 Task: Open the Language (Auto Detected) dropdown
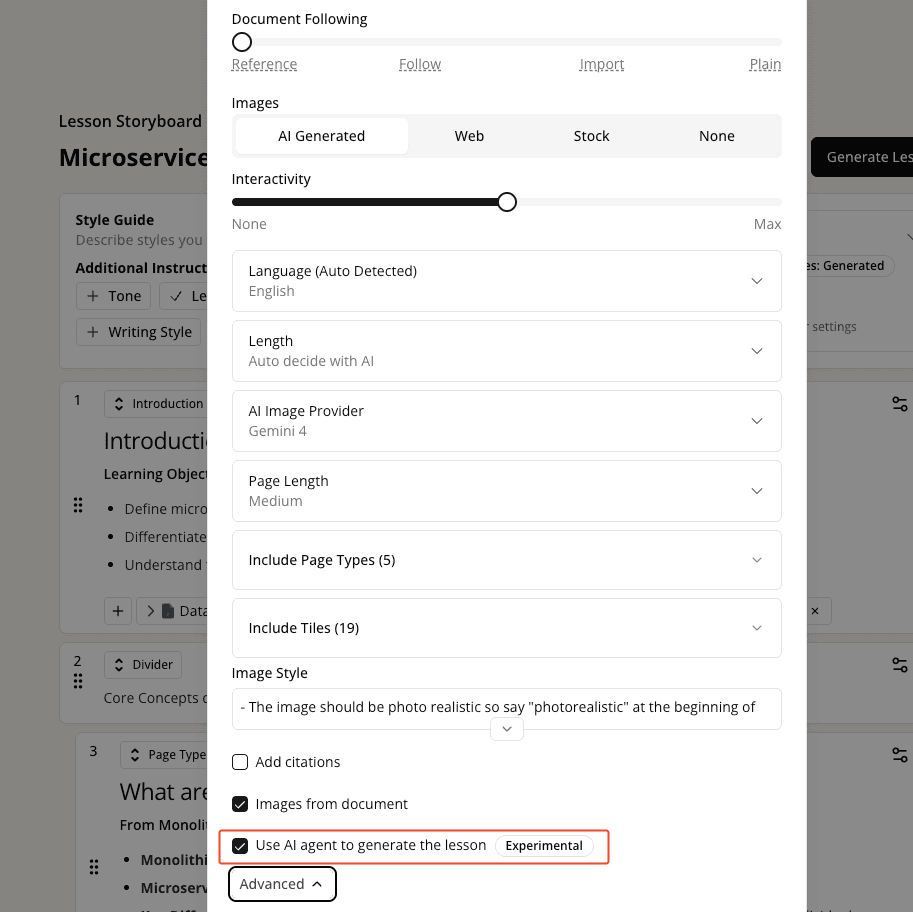click(x=507, y=281)
